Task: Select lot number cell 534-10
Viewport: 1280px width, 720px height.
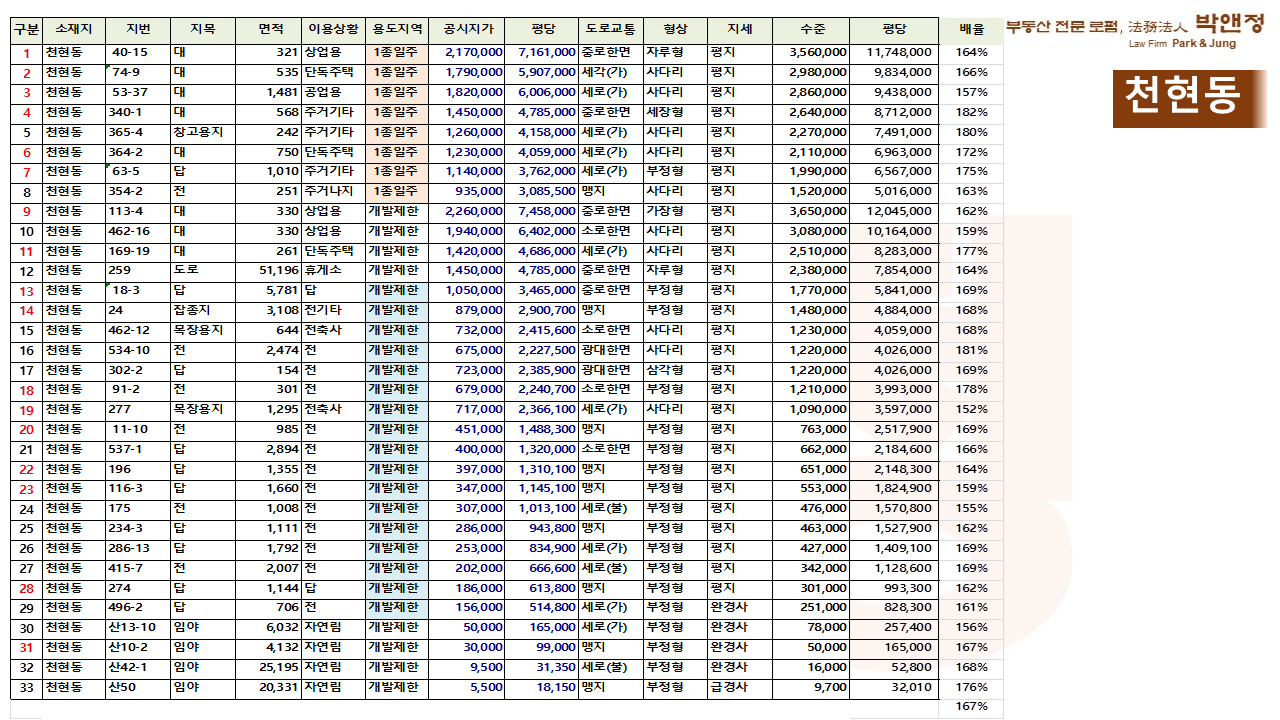Action: coord(138,350)
